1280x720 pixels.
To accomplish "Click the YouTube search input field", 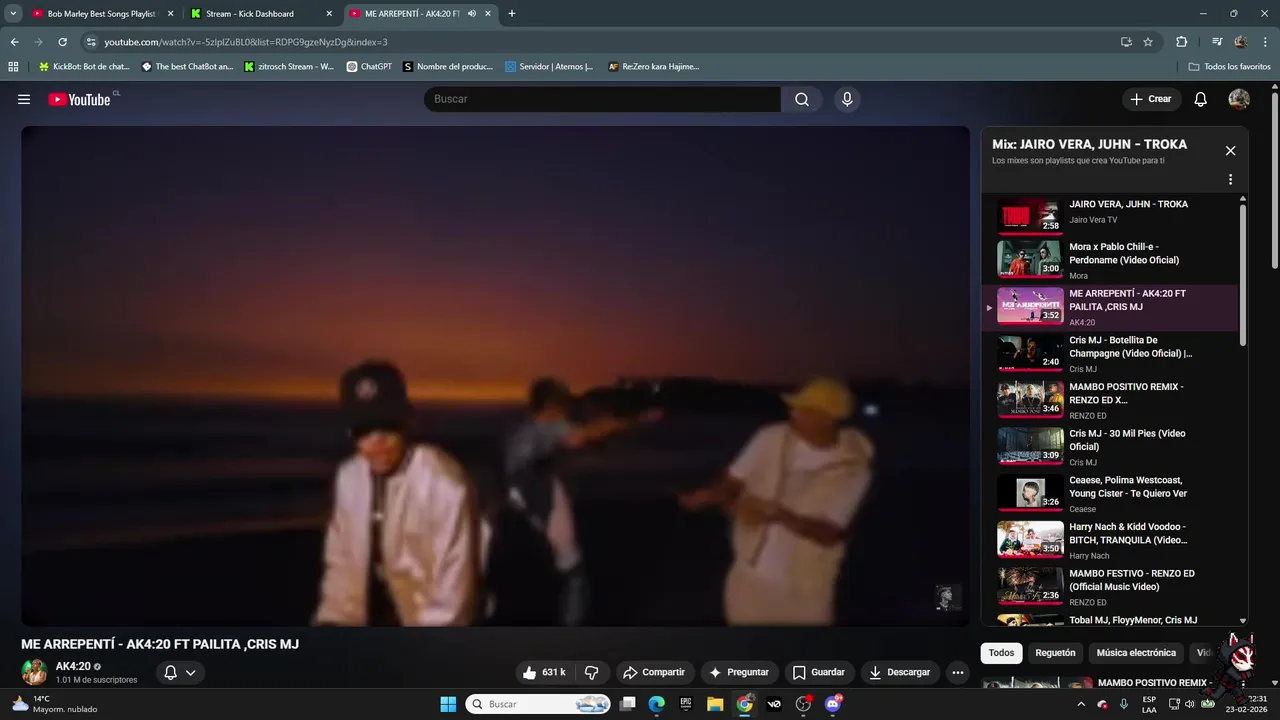I will (602, 99).
